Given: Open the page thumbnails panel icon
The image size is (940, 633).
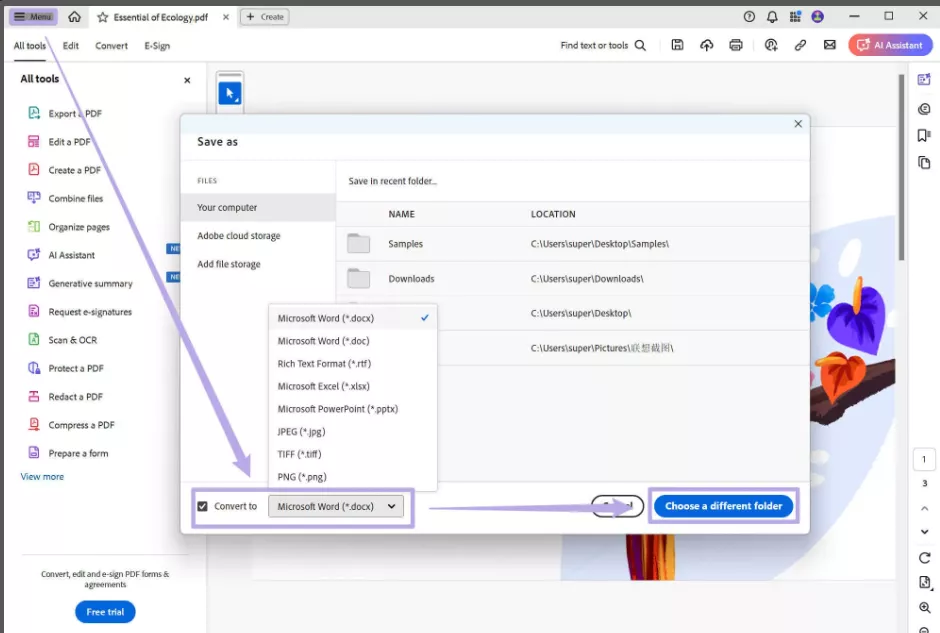Looking at the screenshot, I should click(x=924, y=162).
